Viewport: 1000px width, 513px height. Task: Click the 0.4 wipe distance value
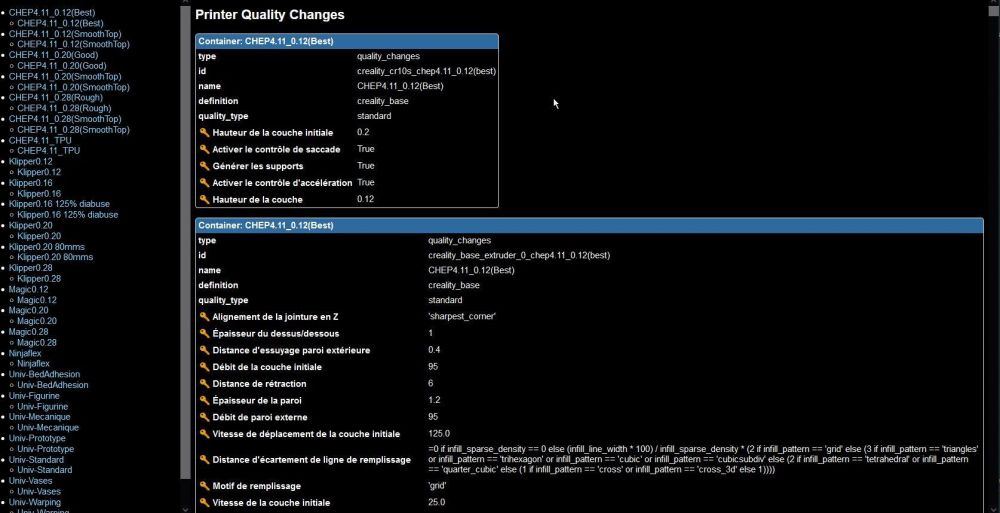pyautogui.click(x=434, y=350)
